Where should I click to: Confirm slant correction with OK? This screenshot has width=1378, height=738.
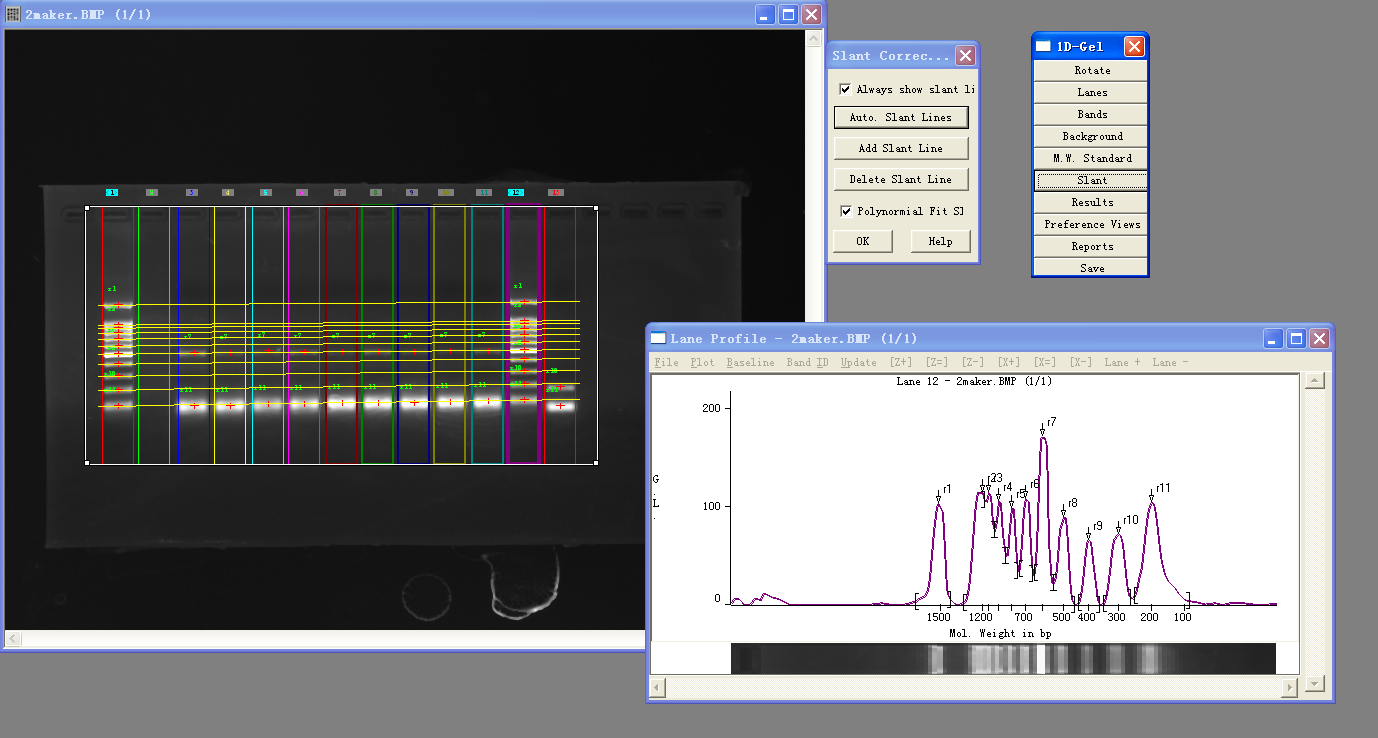click(x=863, y=241)
